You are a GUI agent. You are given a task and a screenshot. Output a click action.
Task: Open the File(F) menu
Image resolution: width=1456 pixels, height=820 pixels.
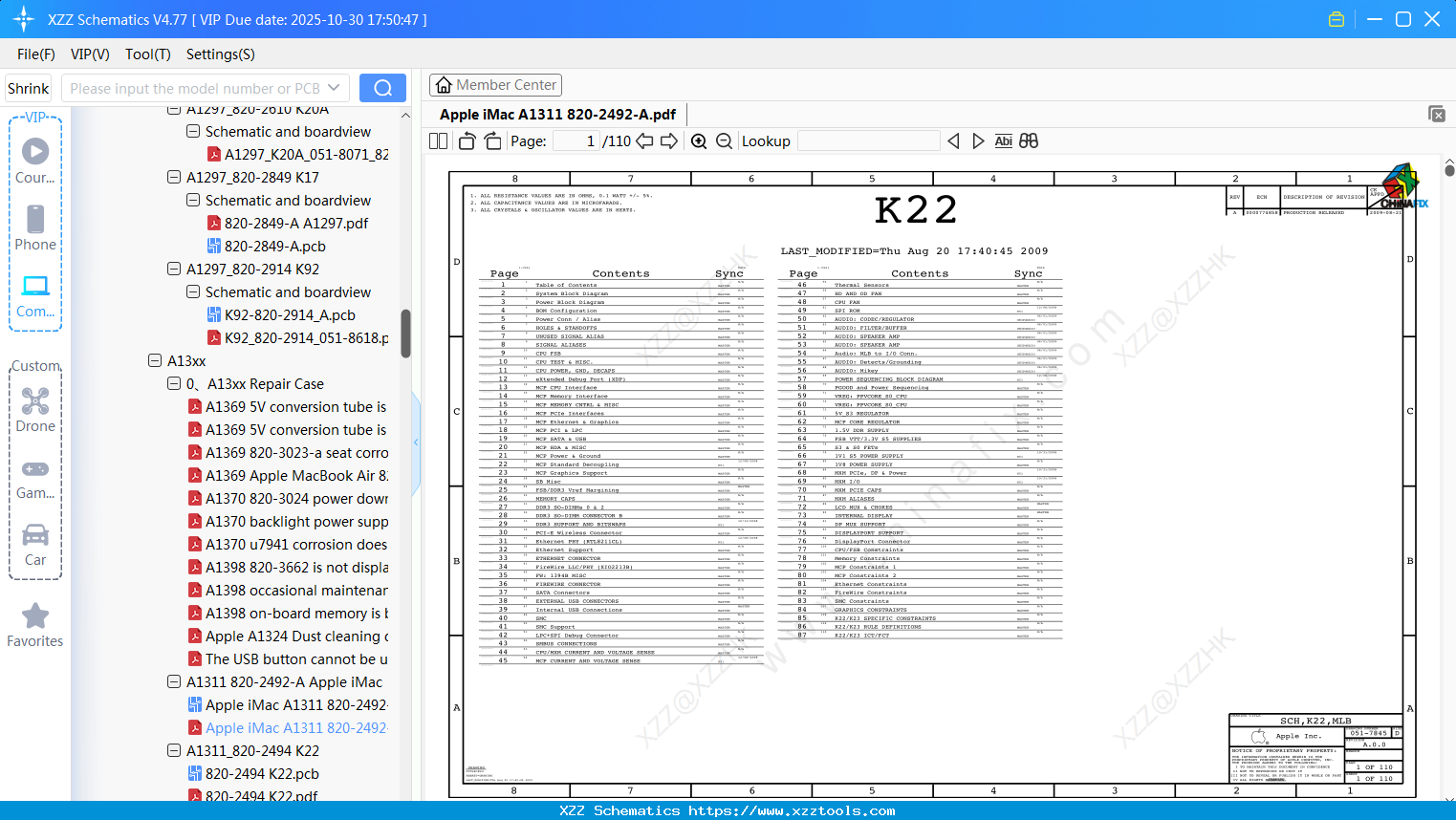tap(36, 54)
